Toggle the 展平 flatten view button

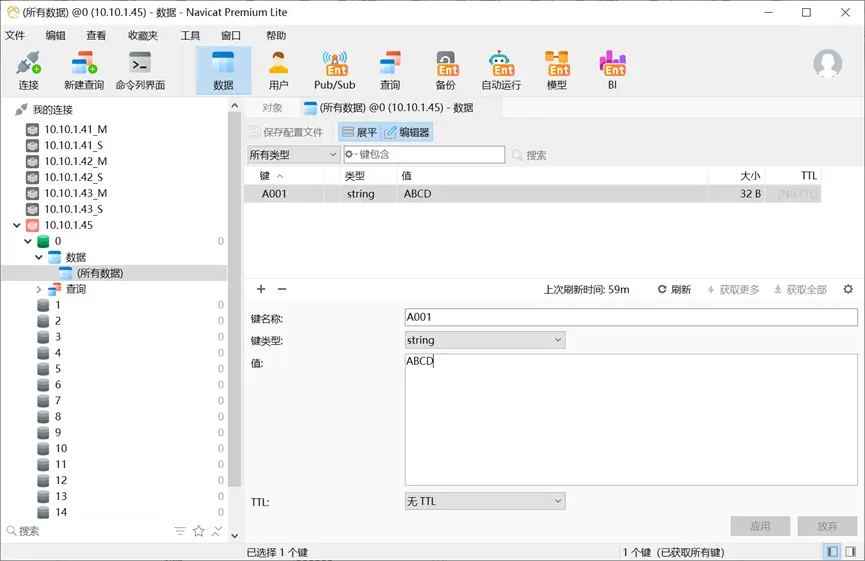click(359, 132)
